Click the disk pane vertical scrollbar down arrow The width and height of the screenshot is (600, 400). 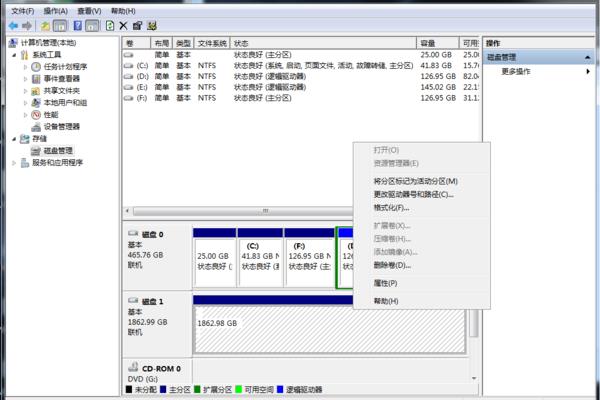pos(474,379)
